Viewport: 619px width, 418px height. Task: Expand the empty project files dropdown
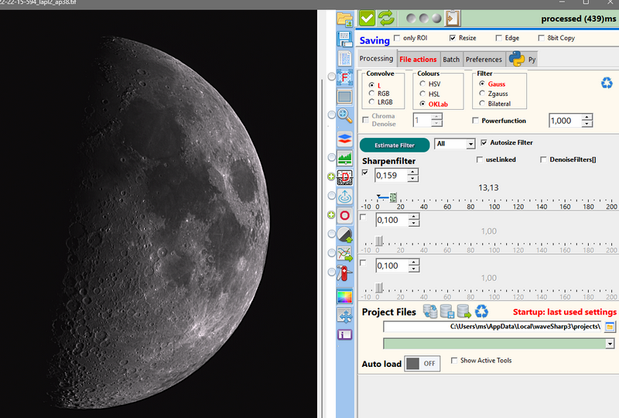click(x=609, y=343)
